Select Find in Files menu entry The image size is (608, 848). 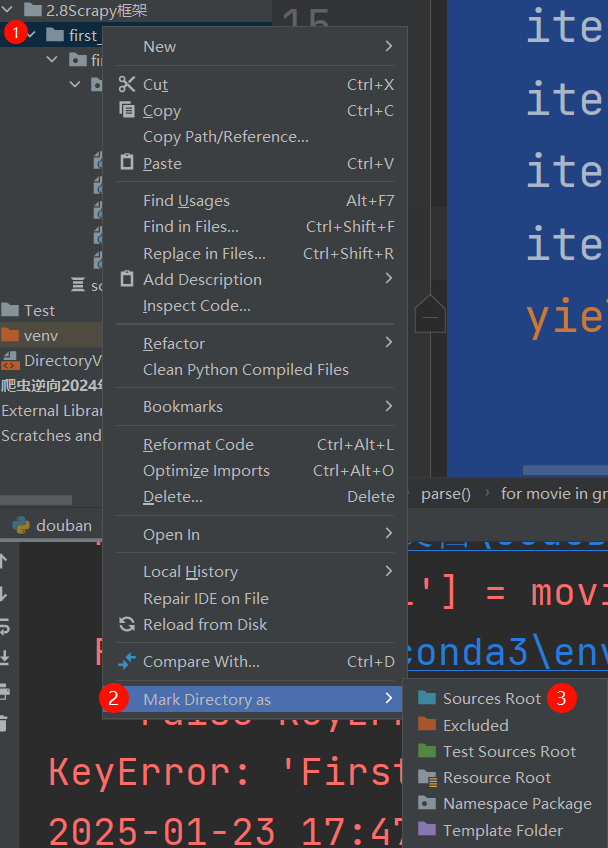(x=190, y=227)
